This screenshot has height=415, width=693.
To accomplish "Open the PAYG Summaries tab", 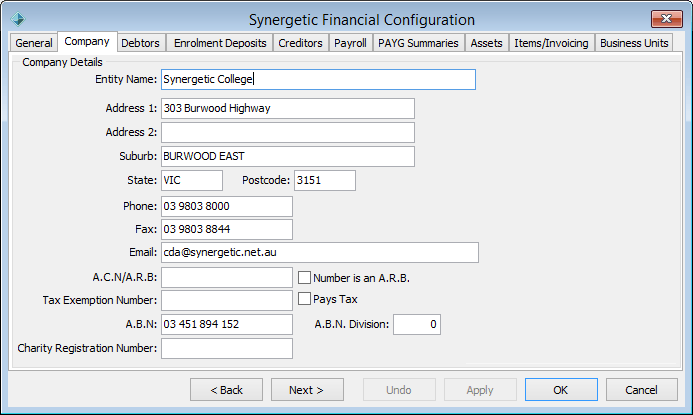I will (x=418, y=43).
